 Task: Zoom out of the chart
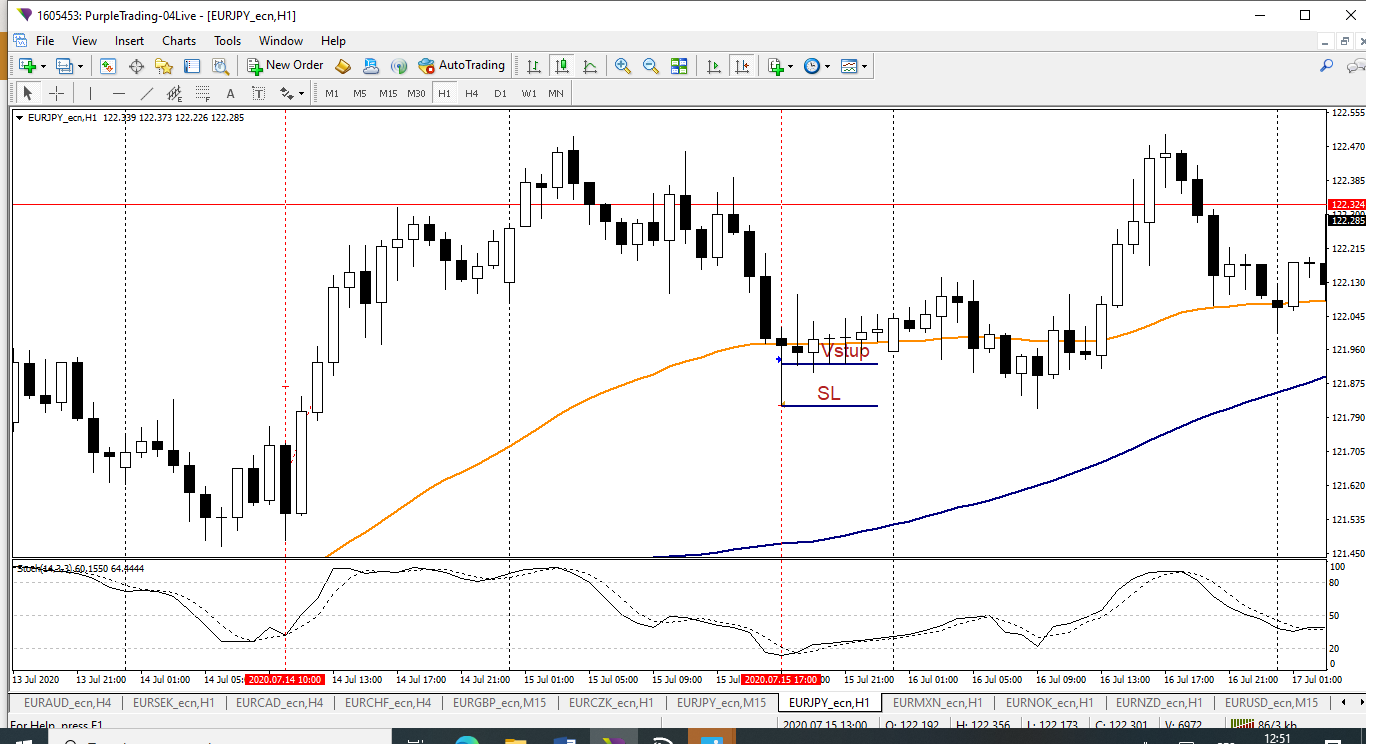click(651, 66)
